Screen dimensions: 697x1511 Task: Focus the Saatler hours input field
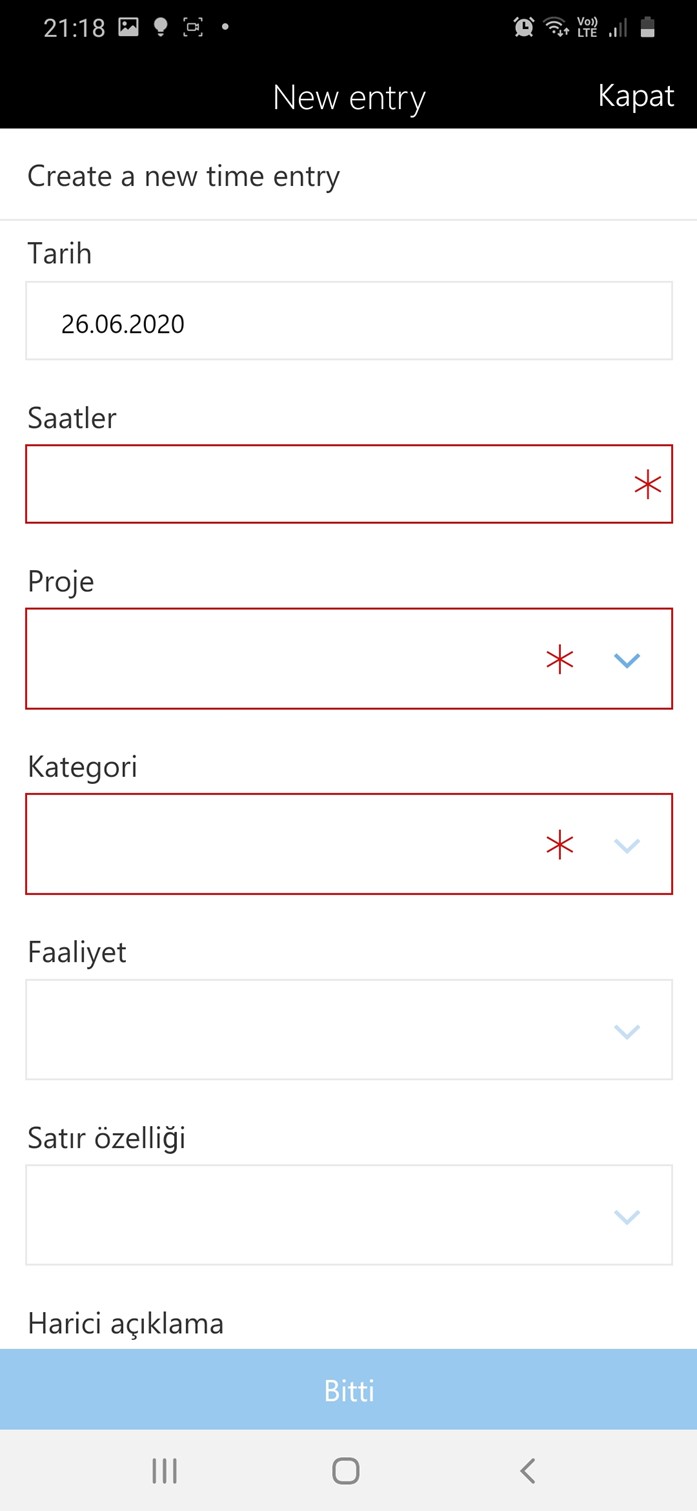pos(349,484)
